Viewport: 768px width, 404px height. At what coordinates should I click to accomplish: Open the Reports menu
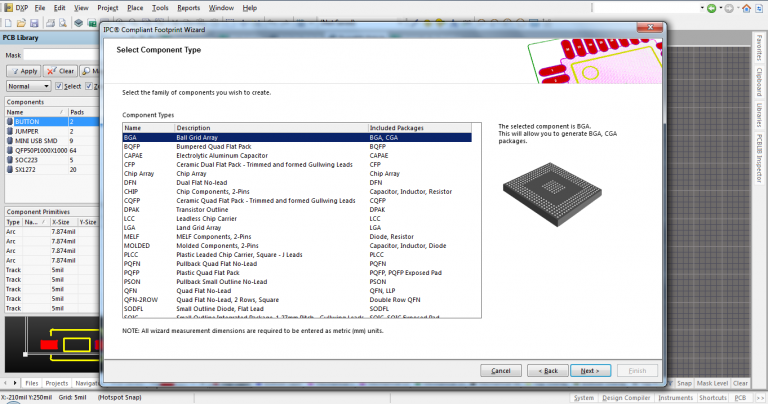tap(189, 8)
